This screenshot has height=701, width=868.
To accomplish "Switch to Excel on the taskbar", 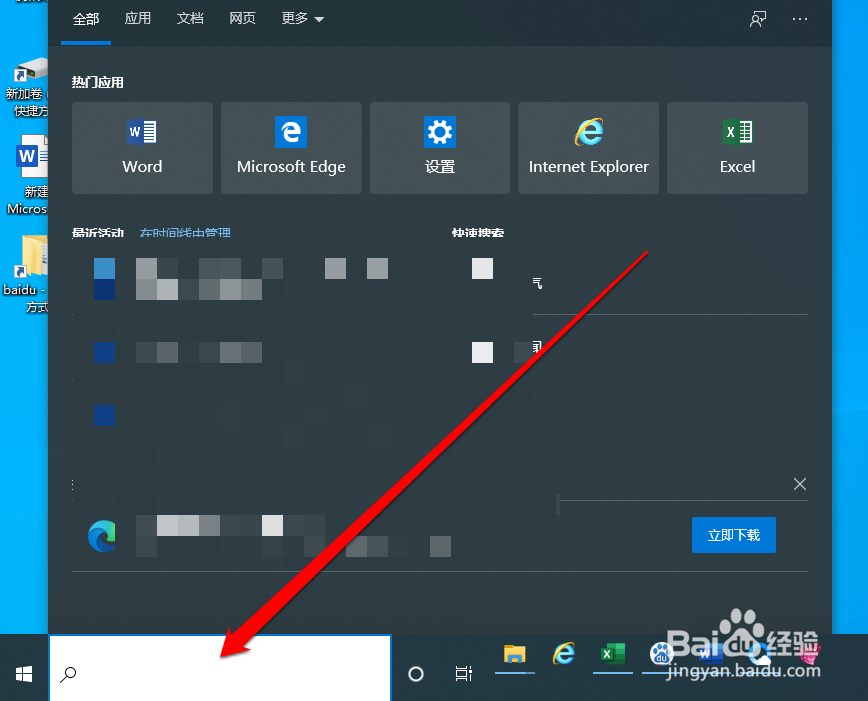I will 613,655.
